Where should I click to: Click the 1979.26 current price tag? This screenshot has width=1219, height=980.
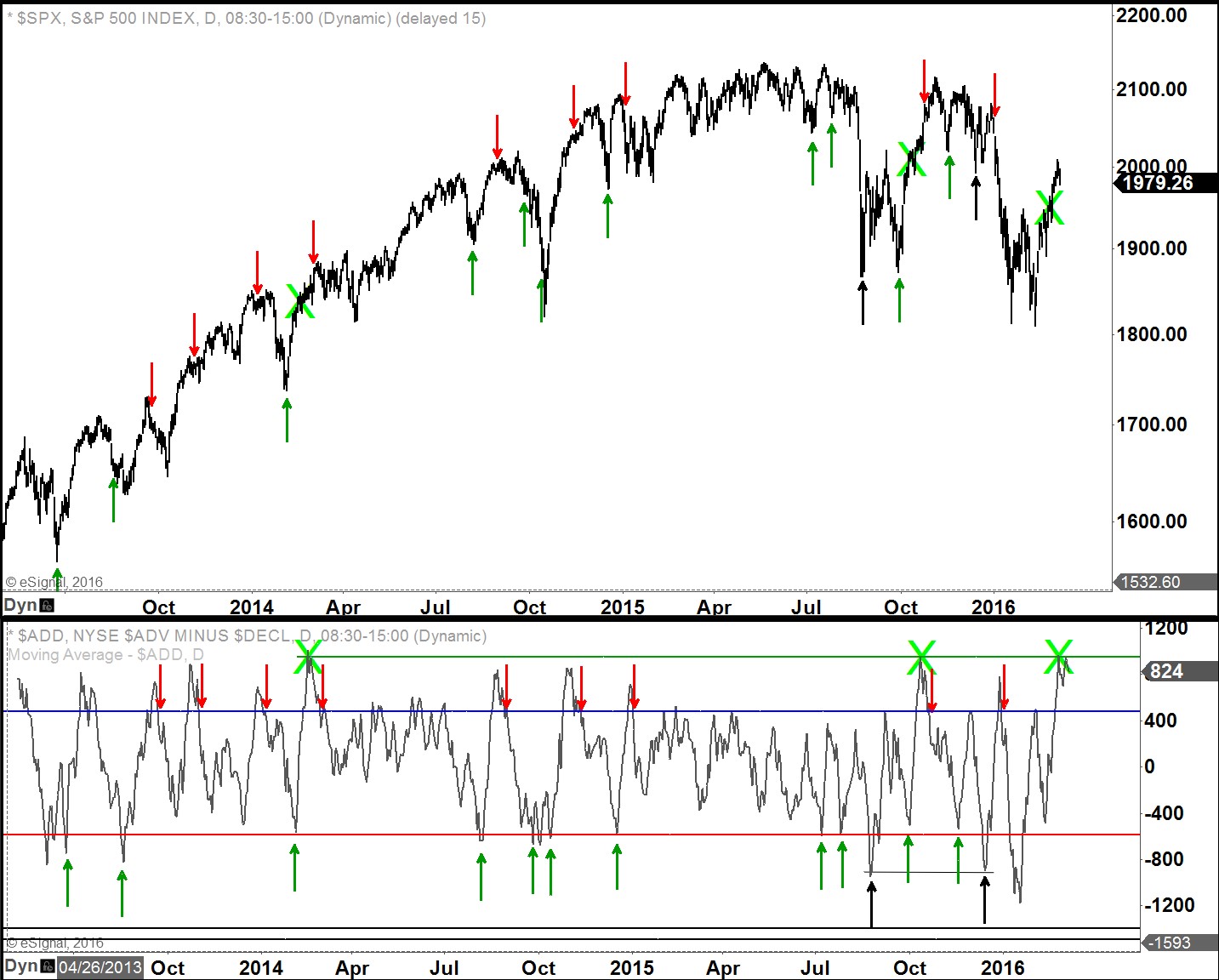point(1157,183)
